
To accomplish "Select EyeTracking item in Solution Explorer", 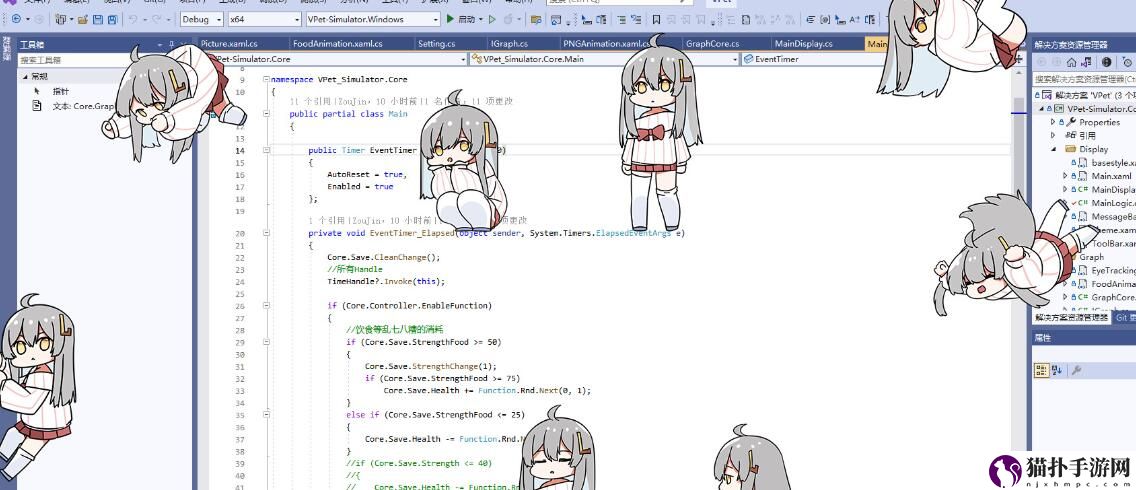I will coord(1113,270).
